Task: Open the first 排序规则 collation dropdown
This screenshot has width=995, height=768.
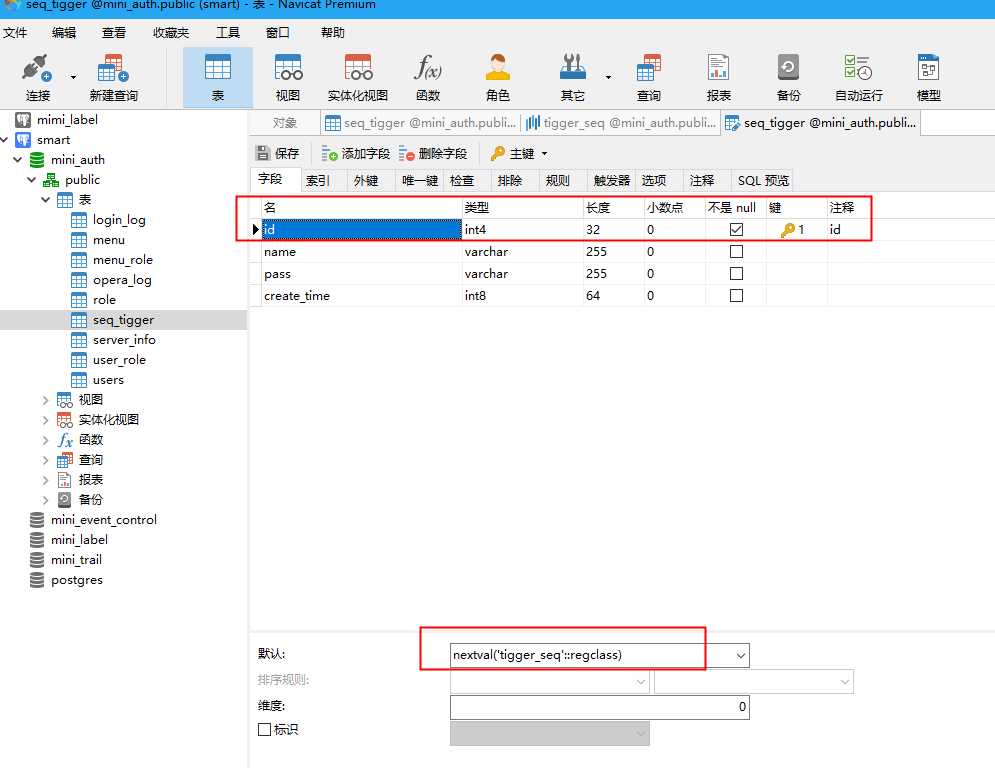Action: [x=641, y=682]
